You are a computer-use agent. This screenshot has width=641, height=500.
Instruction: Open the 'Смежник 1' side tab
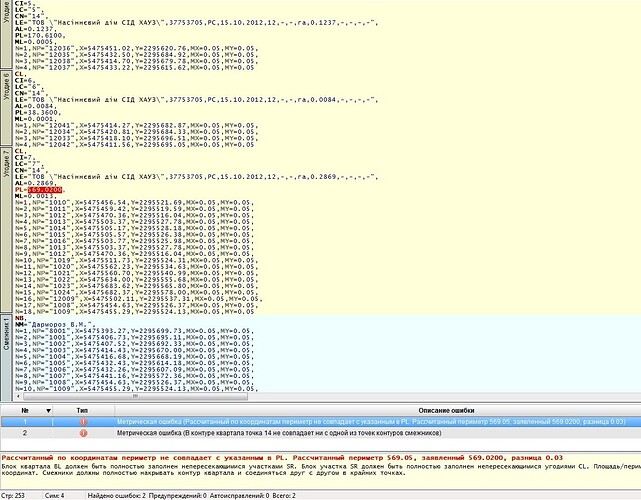6,358
